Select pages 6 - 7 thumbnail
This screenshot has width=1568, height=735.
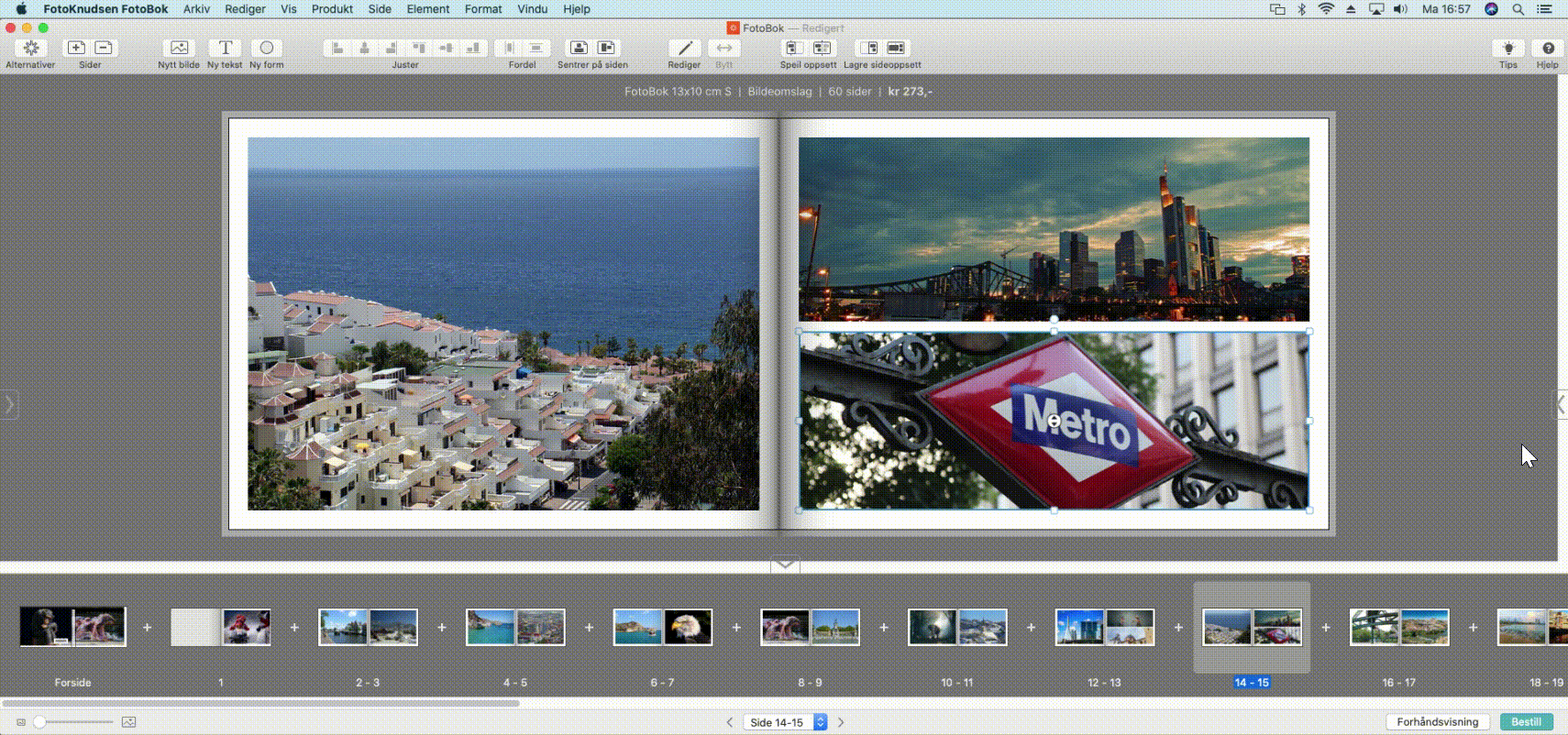pyautogui.click(x=663, y=627)
